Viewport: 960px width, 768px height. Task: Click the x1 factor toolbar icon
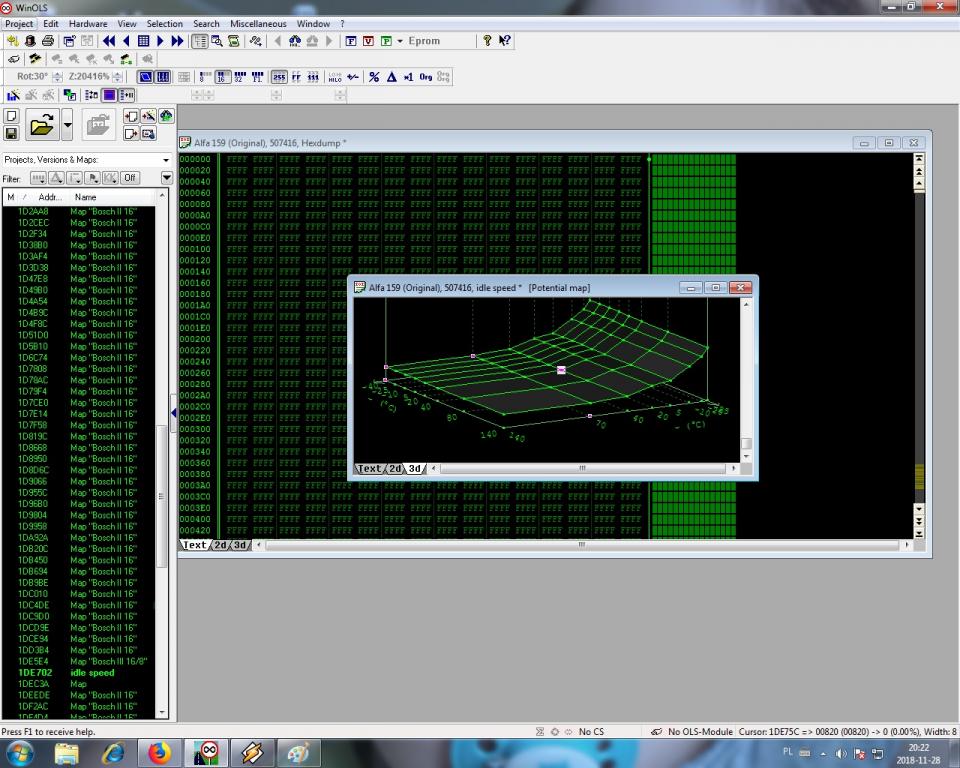coord(409,77)
